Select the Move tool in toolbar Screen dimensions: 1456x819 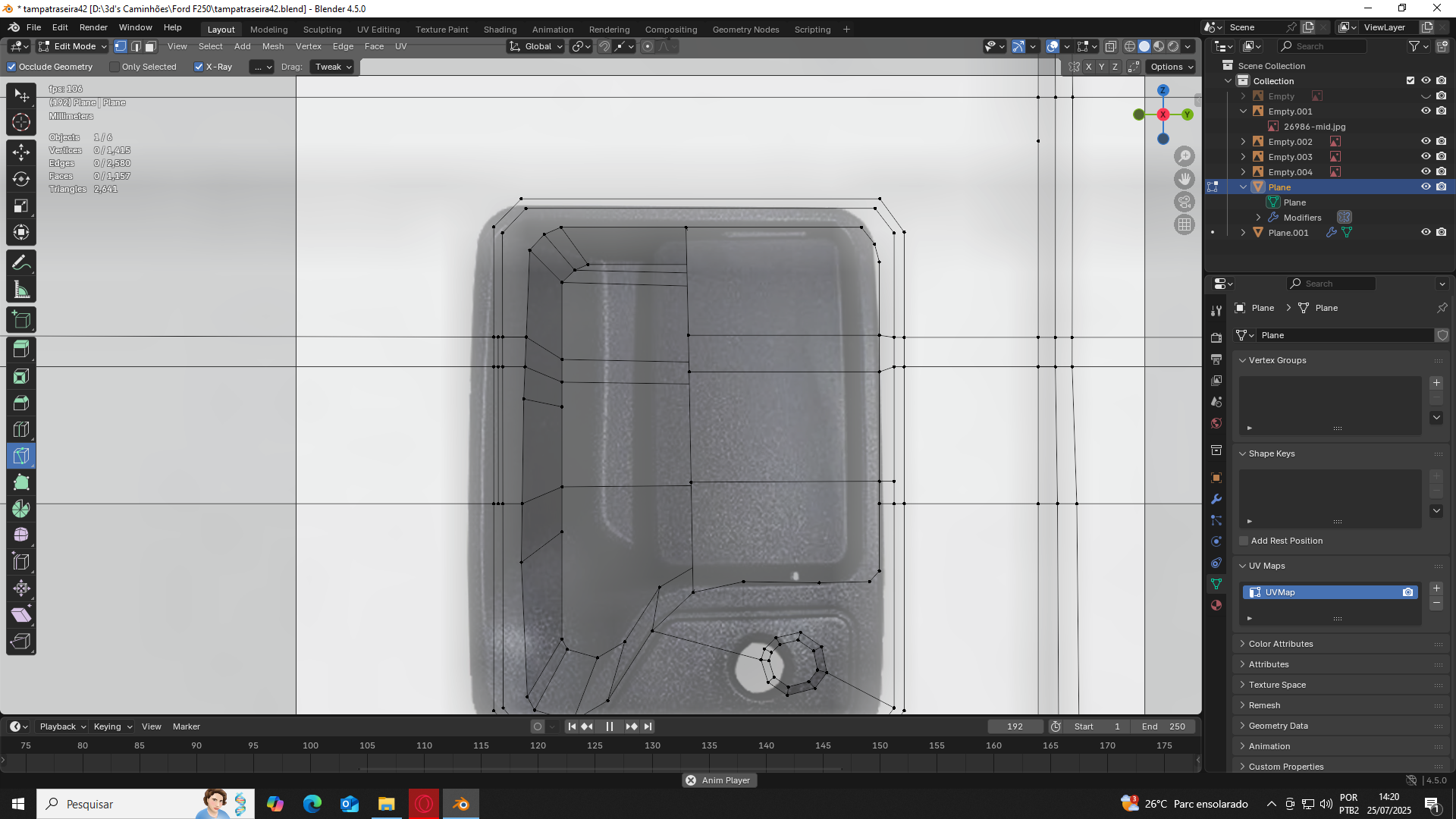click(21, 152)
